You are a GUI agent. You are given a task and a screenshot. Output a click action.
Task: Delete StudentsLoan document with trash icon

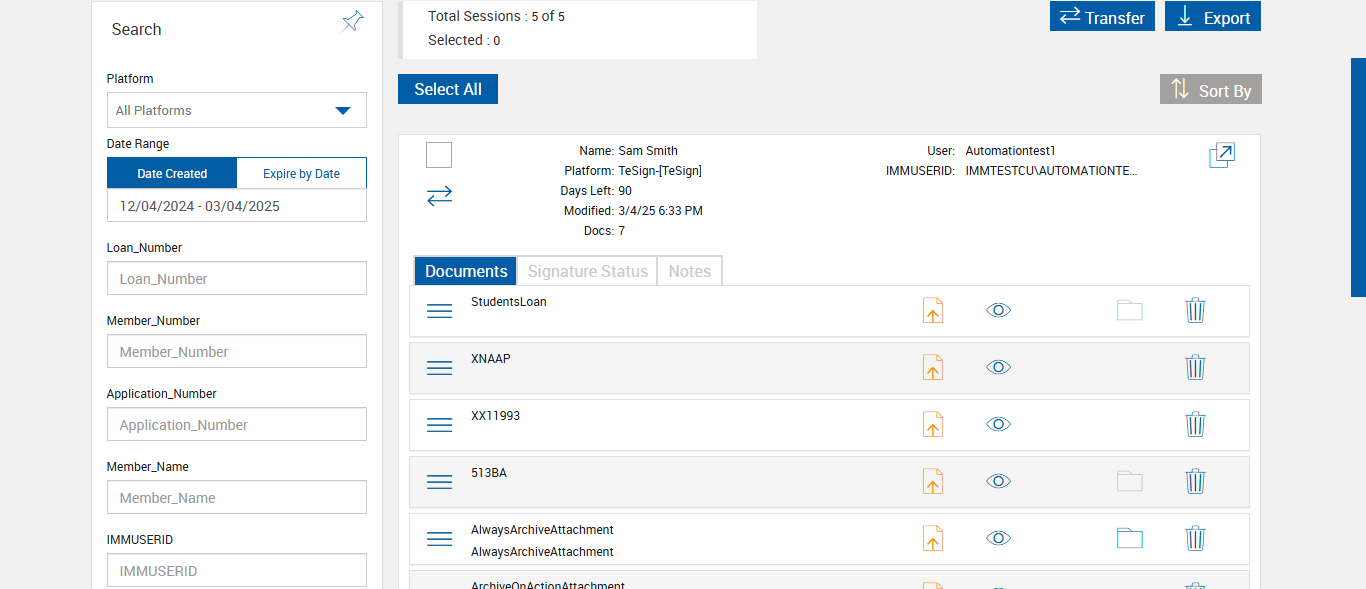pyautogui.click(x=1195, y=310)
